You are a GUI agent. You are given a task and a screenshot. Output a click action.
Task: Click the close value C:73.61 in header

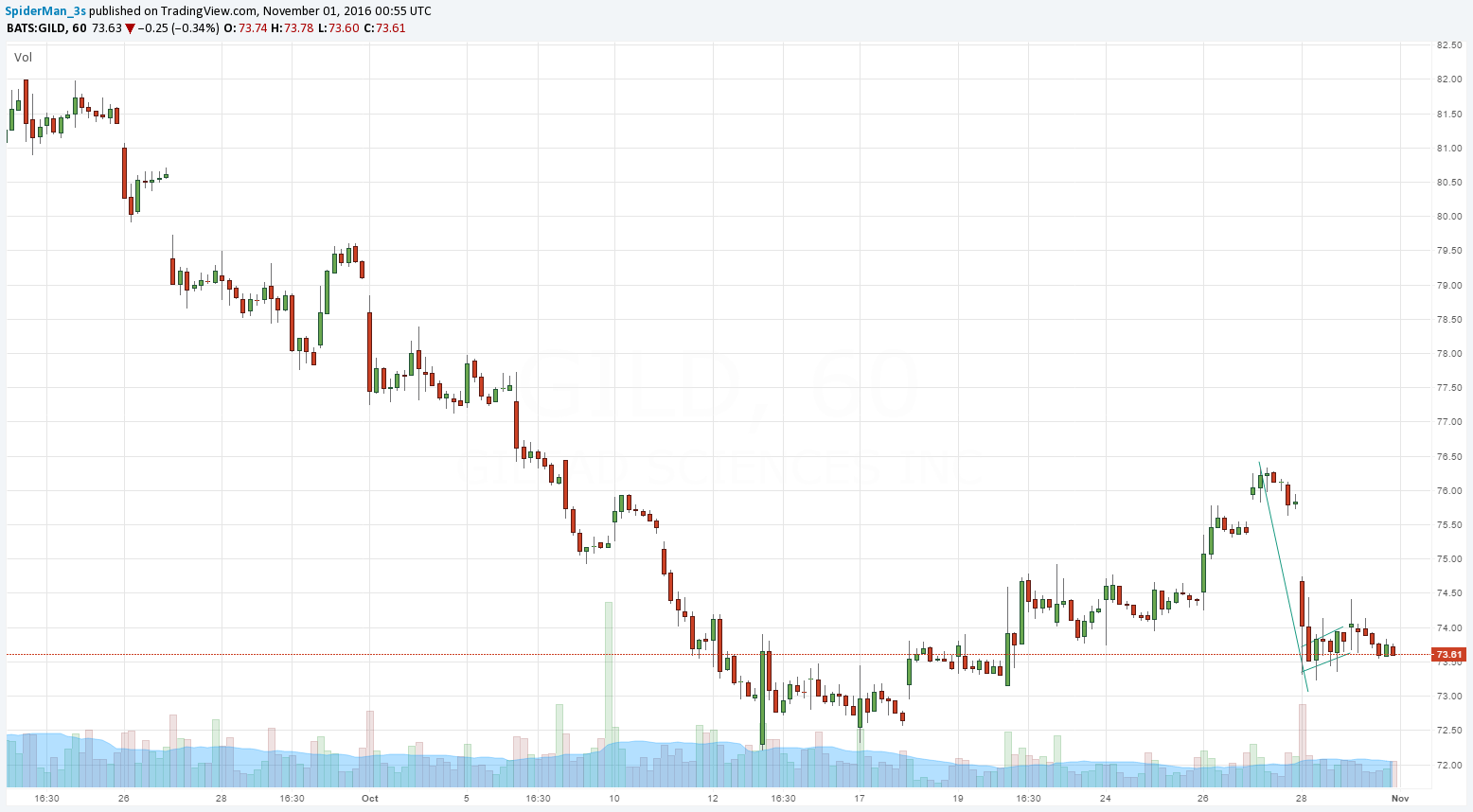click(x=384, y=28)
